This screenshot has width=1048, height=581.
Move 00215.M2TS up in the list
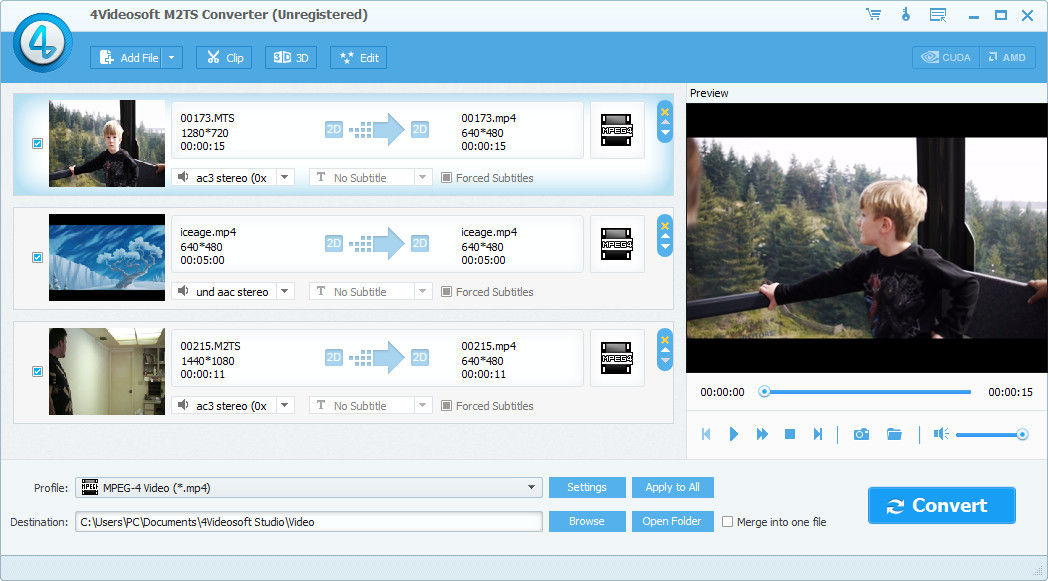pos(664,350)
